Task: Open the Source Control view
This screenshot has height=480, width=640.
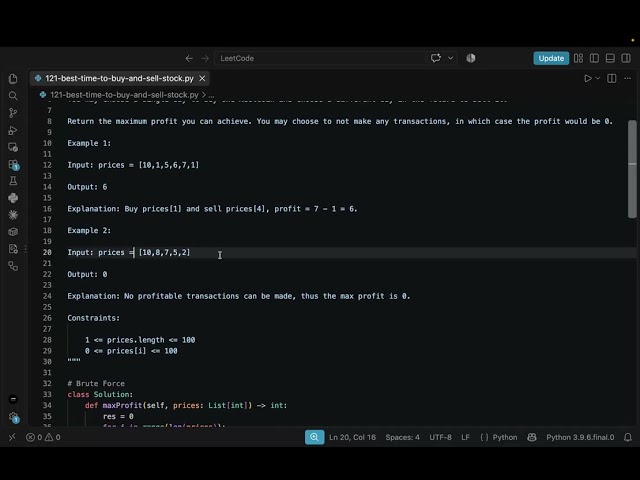Action: pos(13,113)
